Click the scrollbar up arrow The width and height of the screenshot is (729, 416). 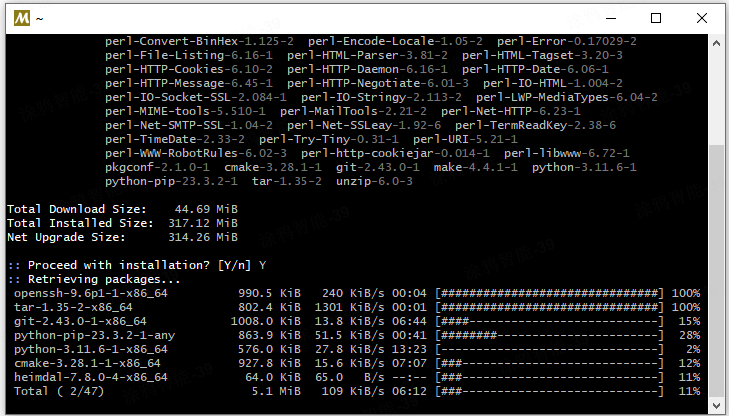coord(716,43)
